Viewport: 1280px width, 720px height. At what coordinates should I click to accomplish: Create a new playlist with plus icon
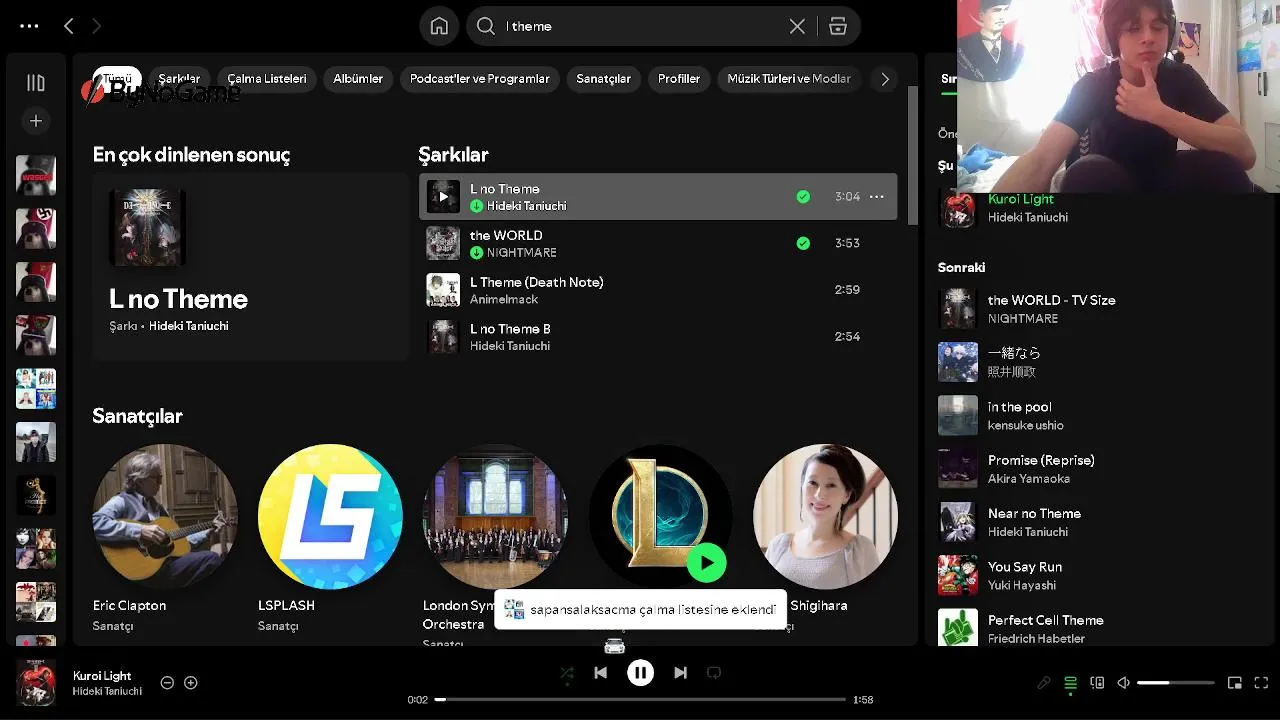click(36, 121)
